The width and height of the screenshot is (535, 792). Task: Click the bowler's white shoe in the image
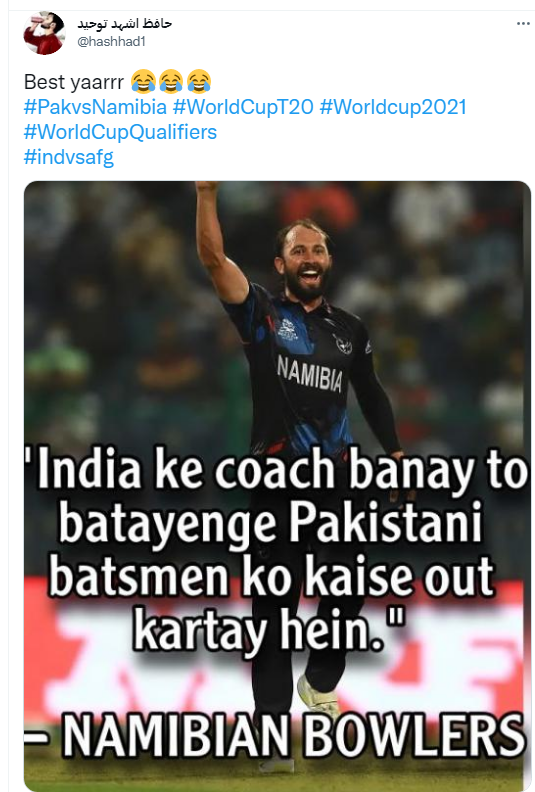[x=319, y=695]
